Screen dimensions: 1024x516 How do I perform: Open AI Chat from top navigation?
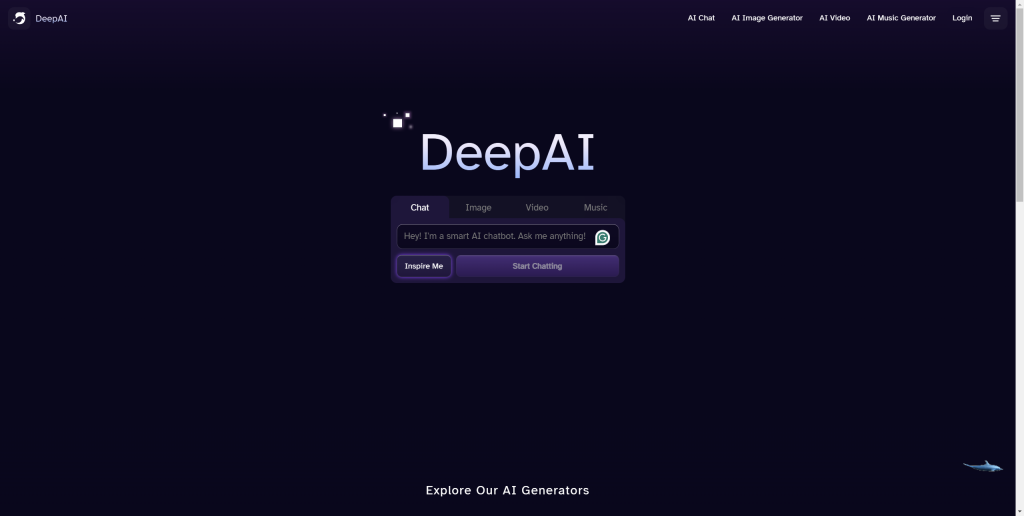[701, 18]
